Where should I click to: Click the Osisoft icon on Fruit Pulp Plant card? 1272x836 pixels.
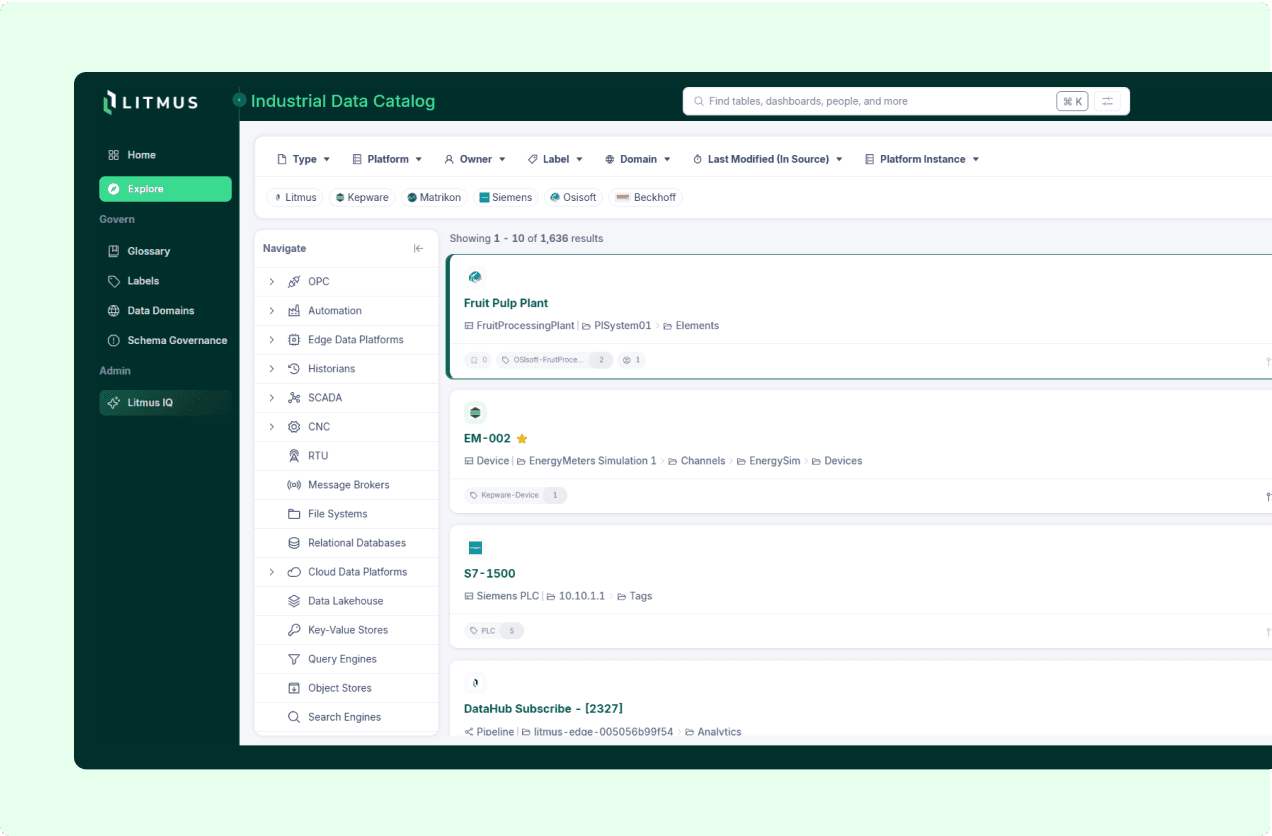475,277
